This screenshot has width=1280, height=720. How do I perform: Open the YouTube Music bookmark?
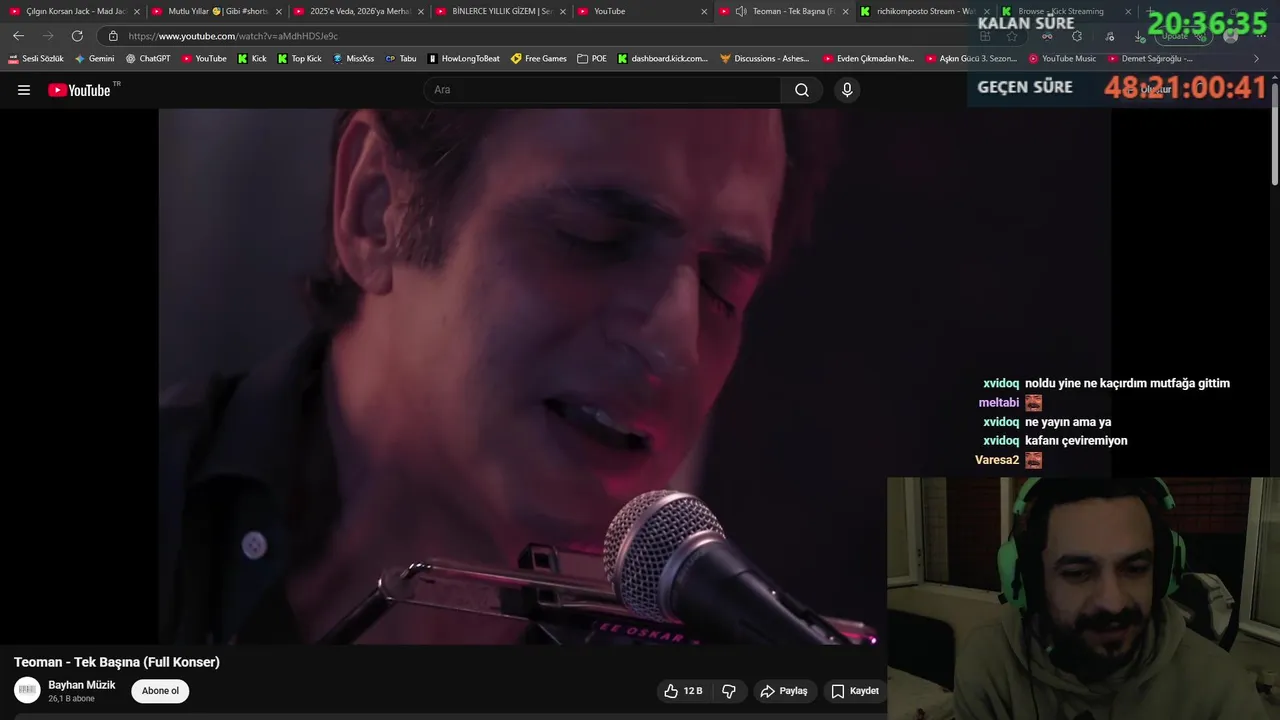[x=1062, y=58]
